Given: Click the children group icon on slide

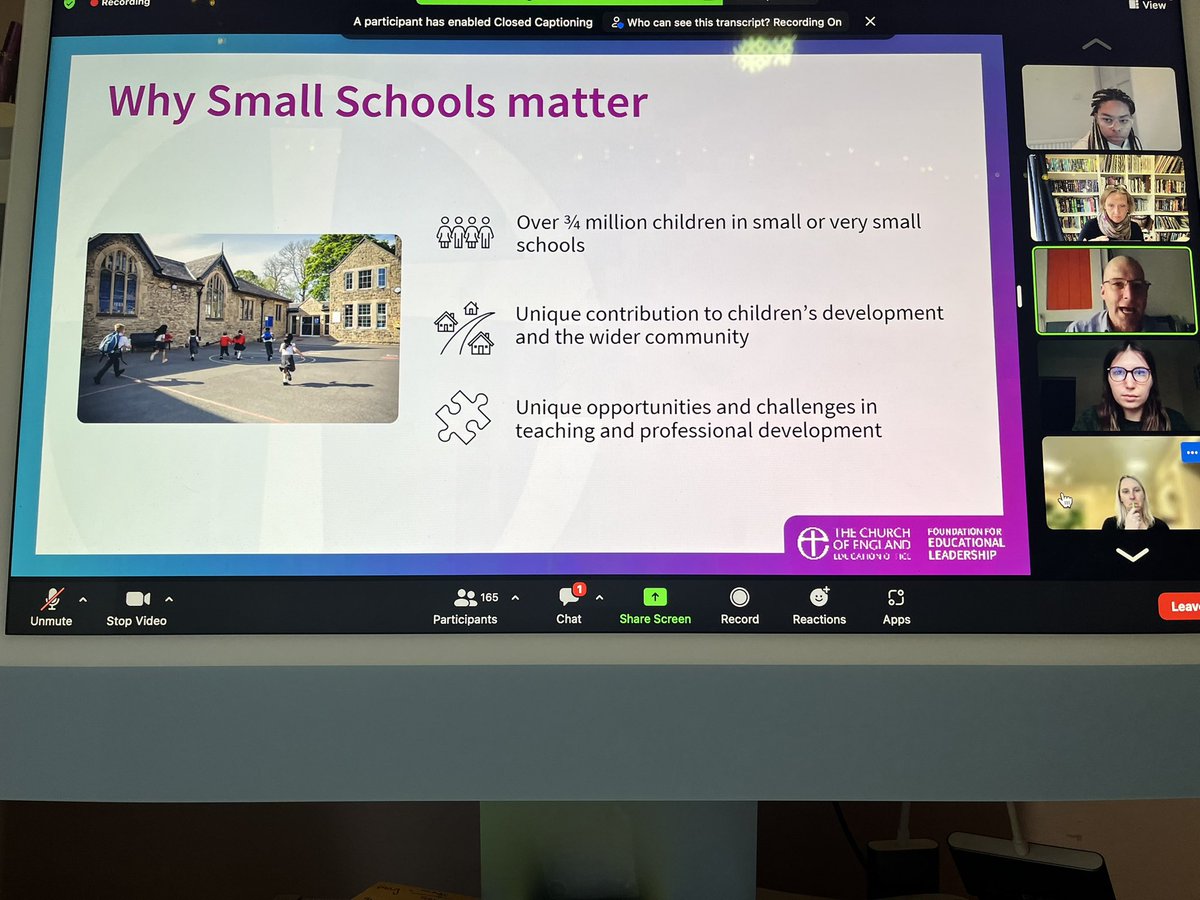Looking at the screenshot, I should (x=465, y=232).
